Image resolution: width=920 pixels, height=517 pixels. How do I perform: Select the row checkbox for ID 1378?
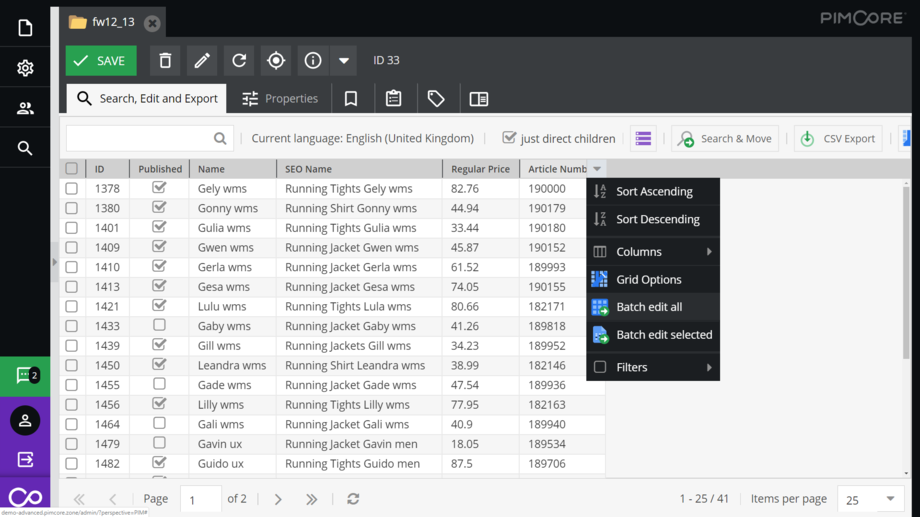[x=72, y=189]
